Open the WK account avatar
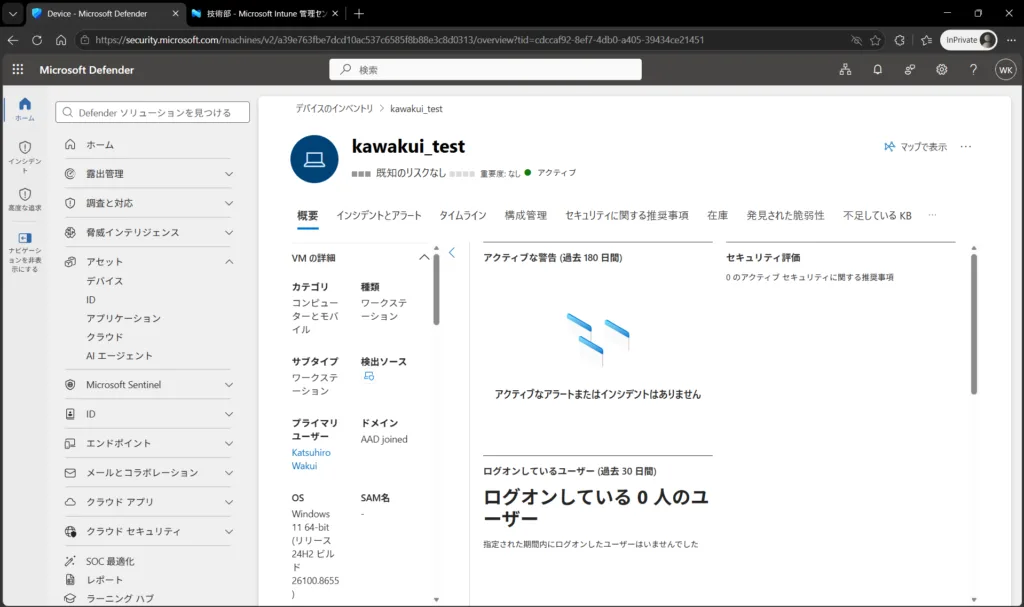The image size is (1024, 607). (1005, 69)
